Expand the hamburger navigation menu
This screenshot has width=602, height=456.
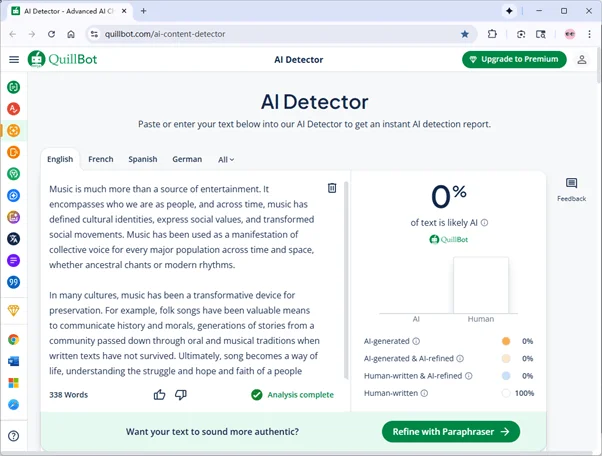click(14, 59)
